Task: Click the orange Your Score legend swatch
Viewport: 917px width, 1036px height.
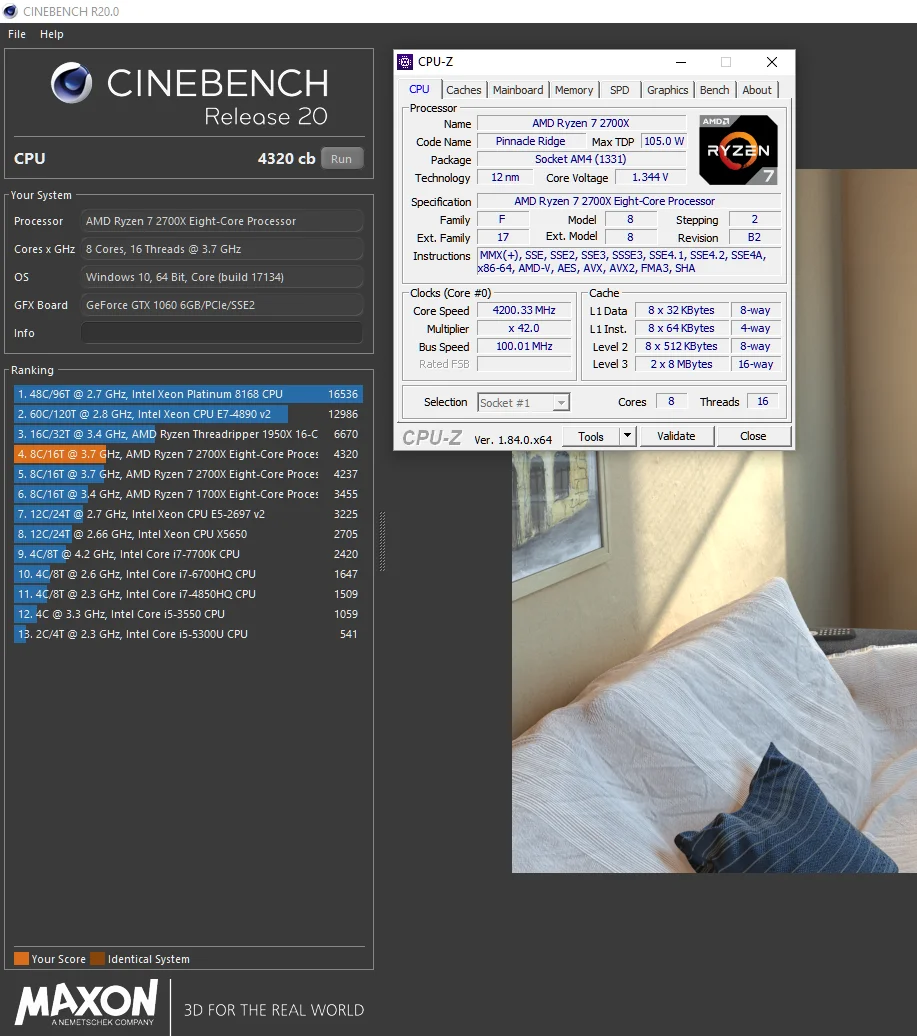Action: pos(21,959)
